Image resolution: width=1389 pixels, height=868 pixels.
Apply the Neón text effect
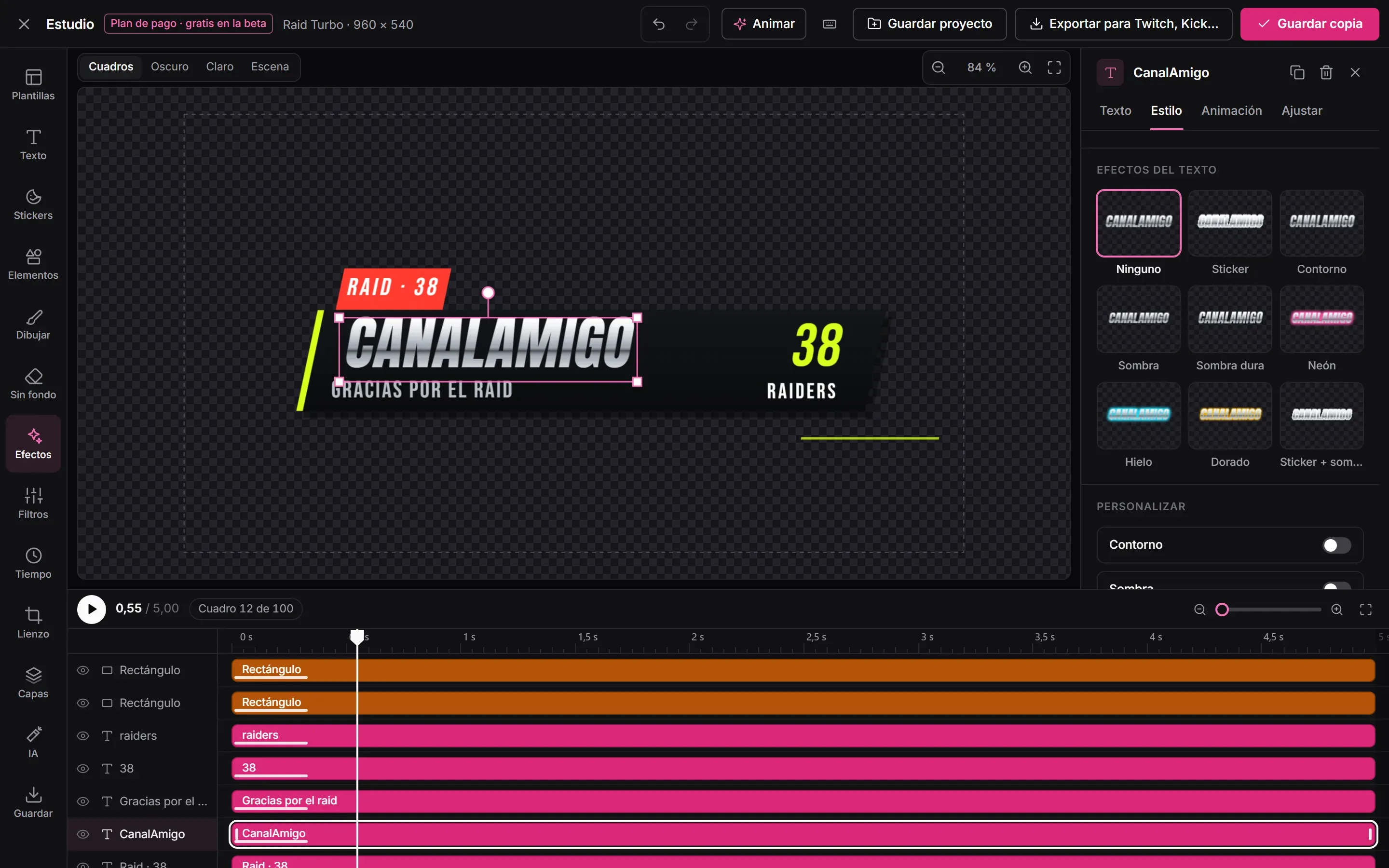point(1321,329)
